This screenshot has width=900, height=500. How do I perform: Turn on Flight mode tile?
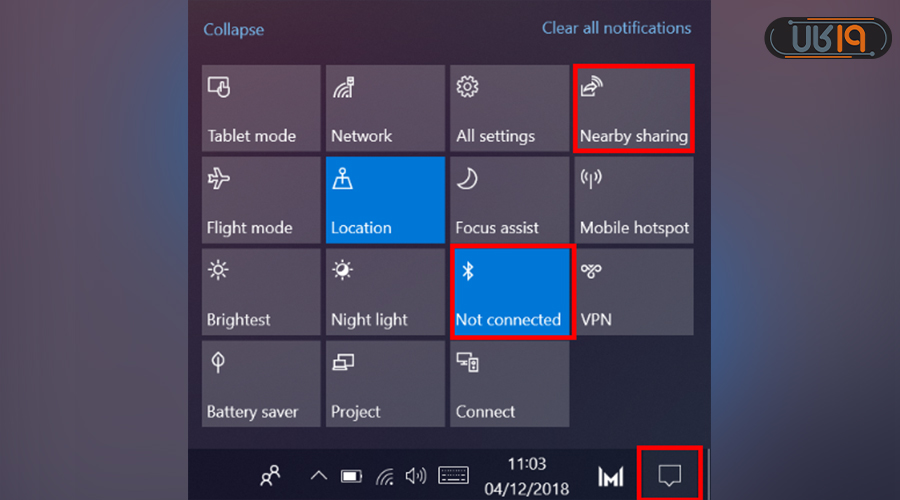click(x=261, y=200)
